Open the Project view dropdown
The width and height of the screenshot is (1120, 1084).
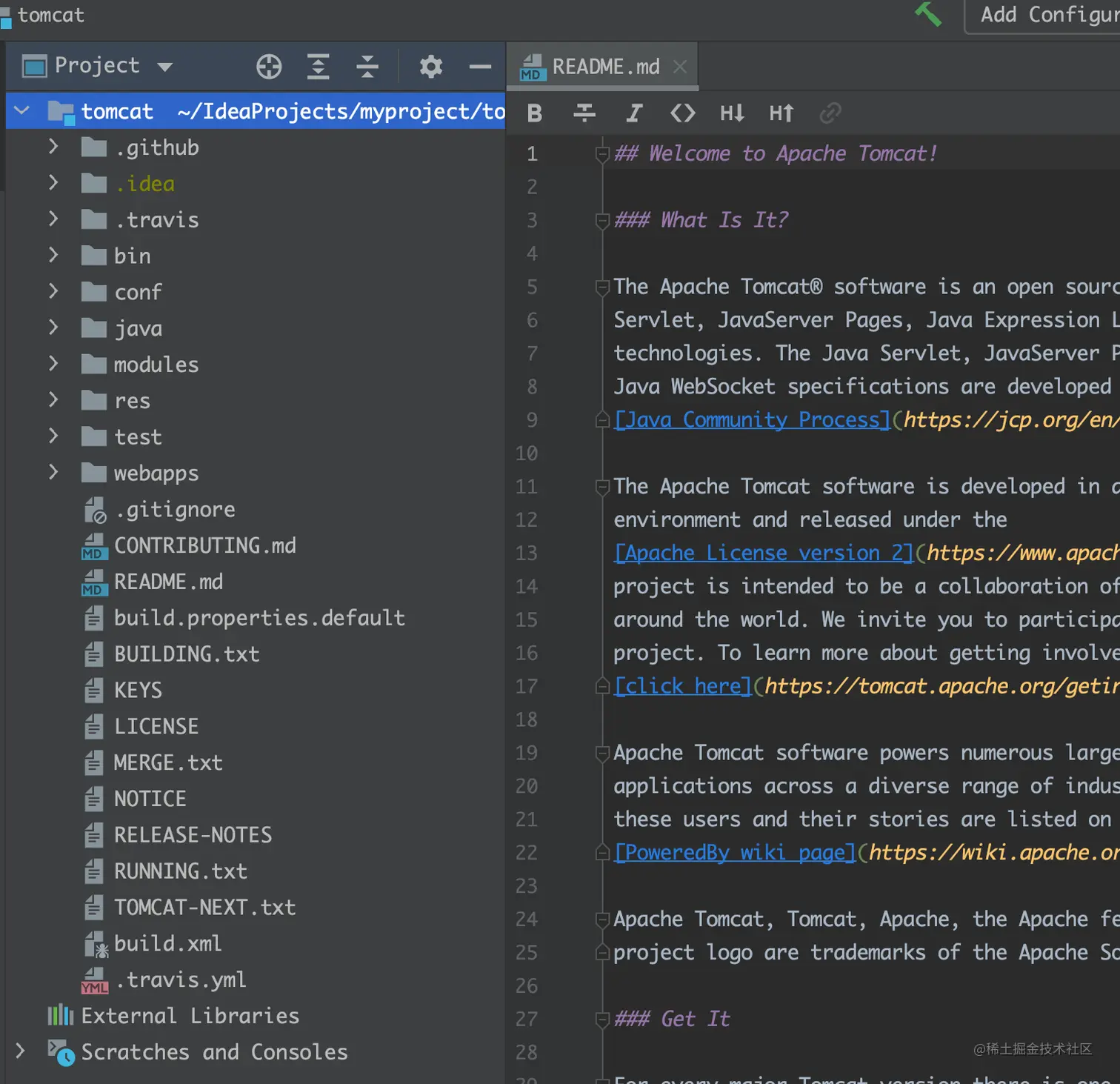[x=164, y=67]
